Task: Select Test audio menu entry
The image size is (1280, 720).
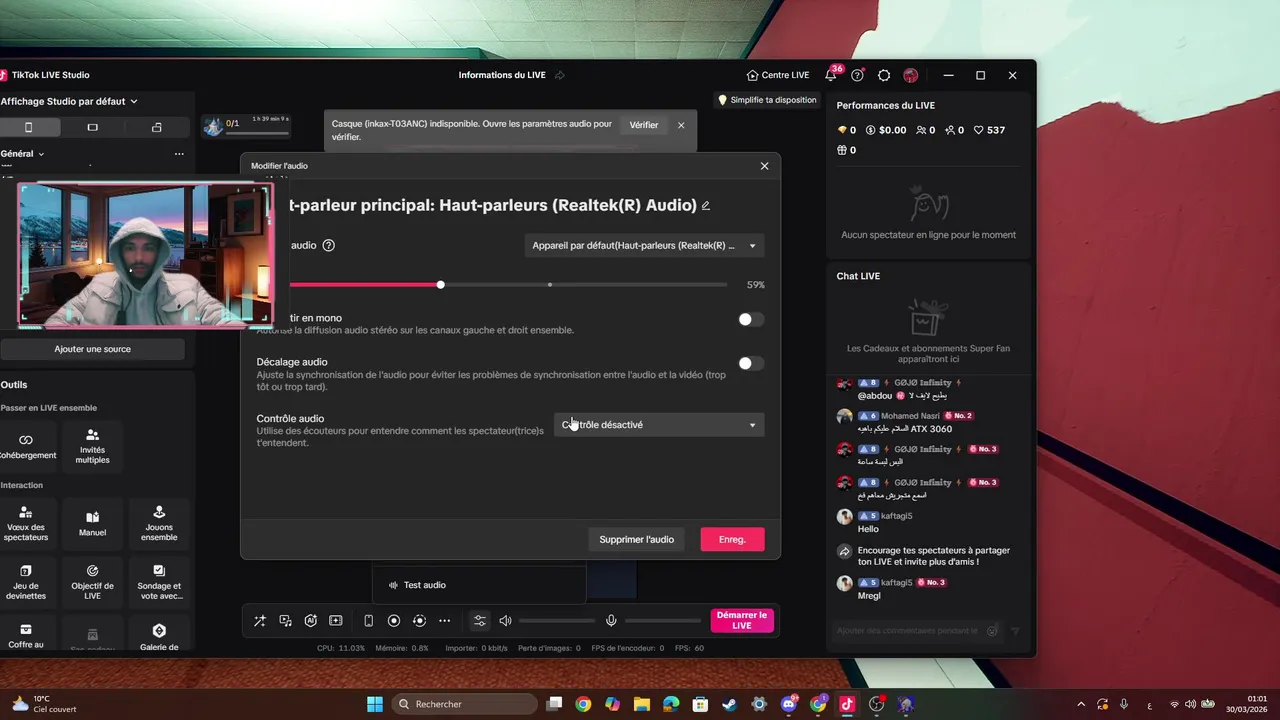Action: coord(478,585)
